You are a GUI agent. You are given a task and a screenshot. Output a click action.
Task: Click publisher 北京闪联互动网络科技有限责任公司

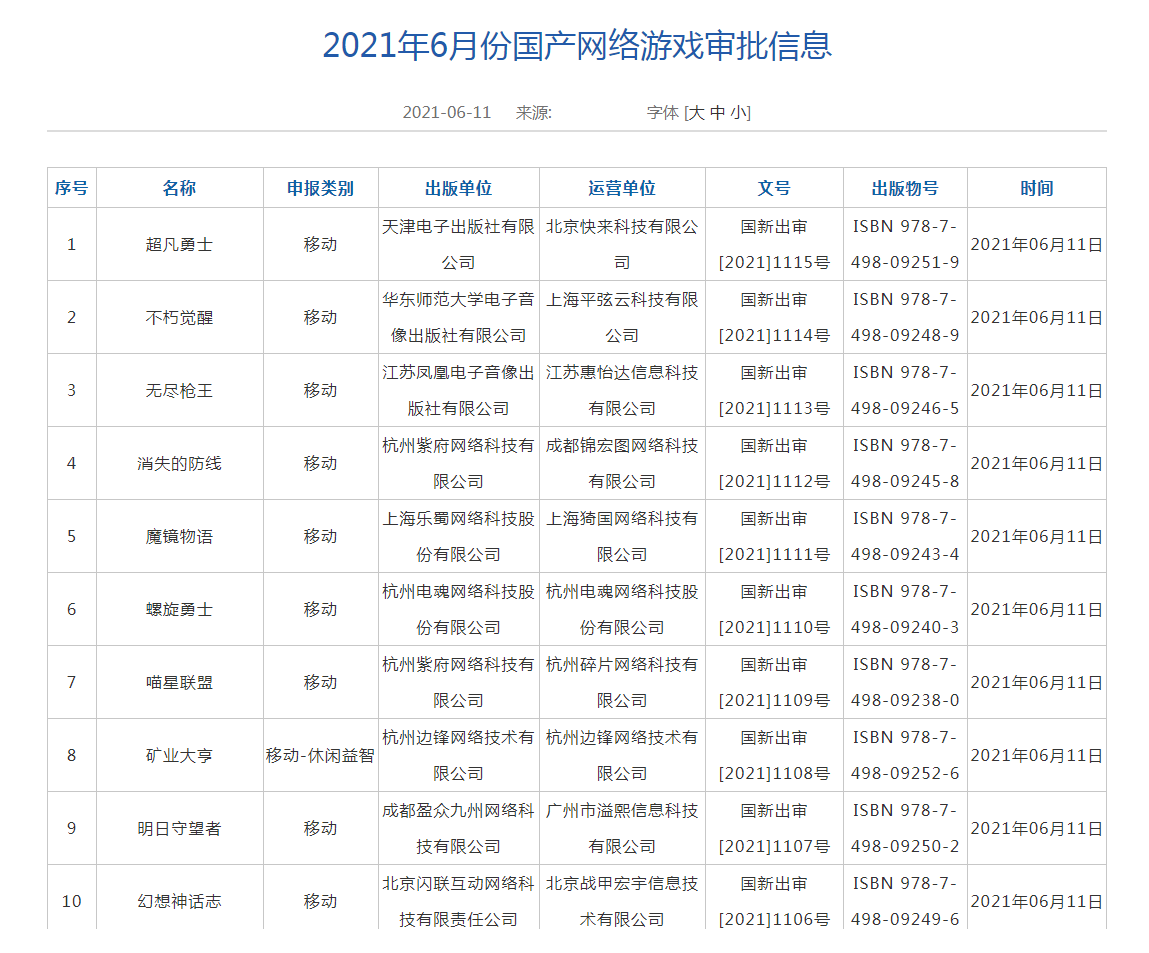coord(459,902)
